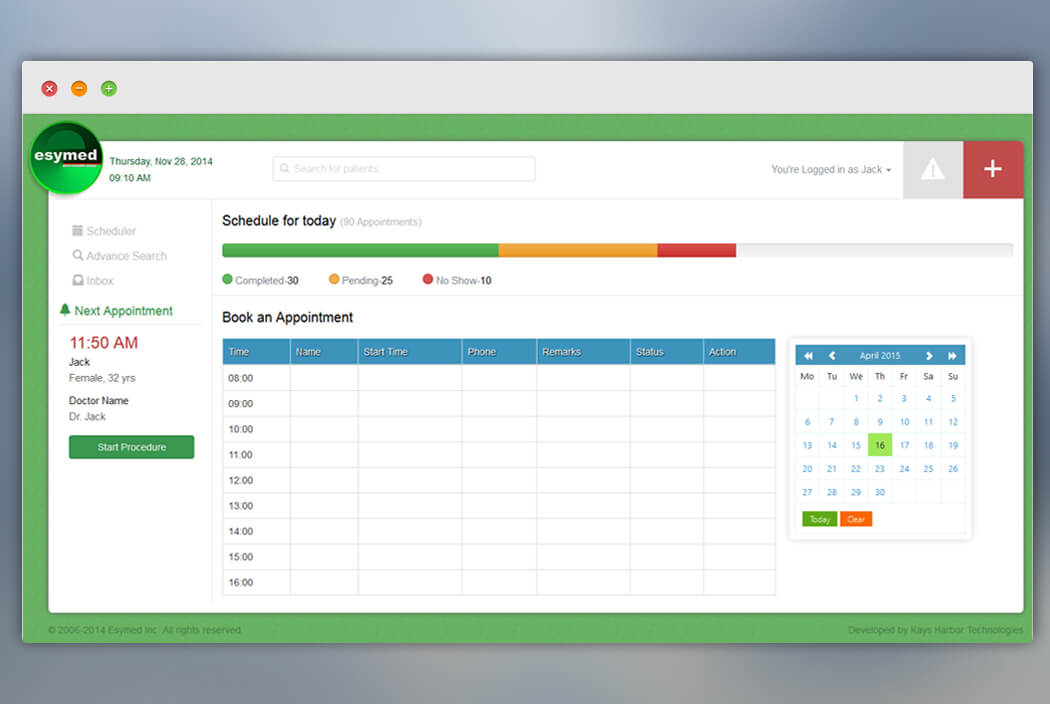Jump forward a year with double-right arrow
The width and height of the screenshot is (1050, 704).
(x=952, y=356)
